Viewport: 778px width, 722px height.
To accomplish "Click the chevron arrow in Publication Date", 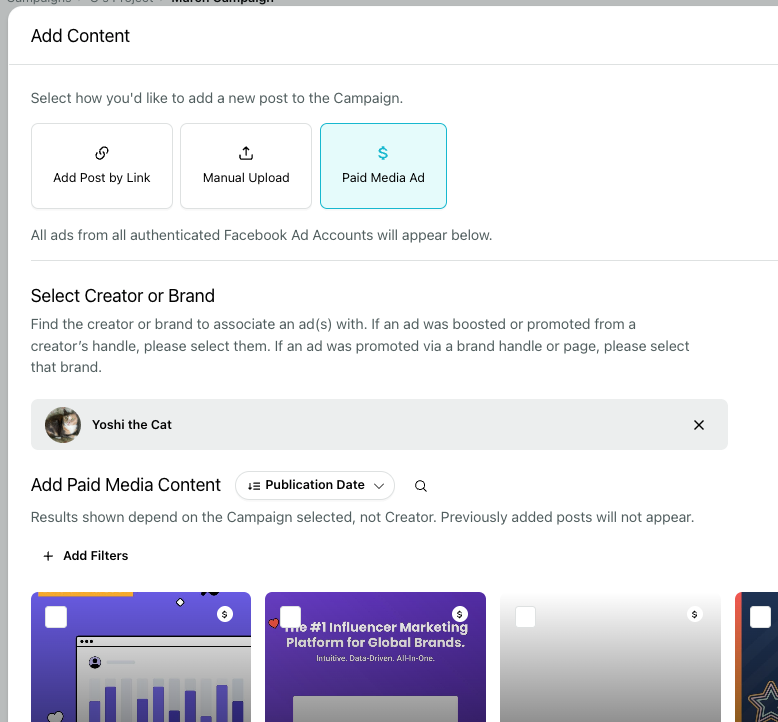I will [x=379, y=486].
